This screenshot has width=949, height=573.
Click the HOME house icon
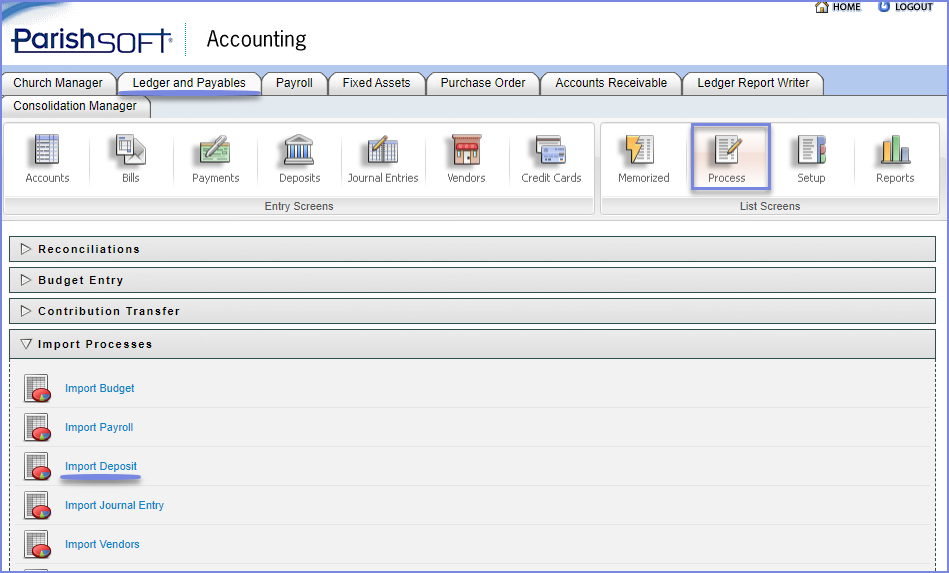click(821, 7)
